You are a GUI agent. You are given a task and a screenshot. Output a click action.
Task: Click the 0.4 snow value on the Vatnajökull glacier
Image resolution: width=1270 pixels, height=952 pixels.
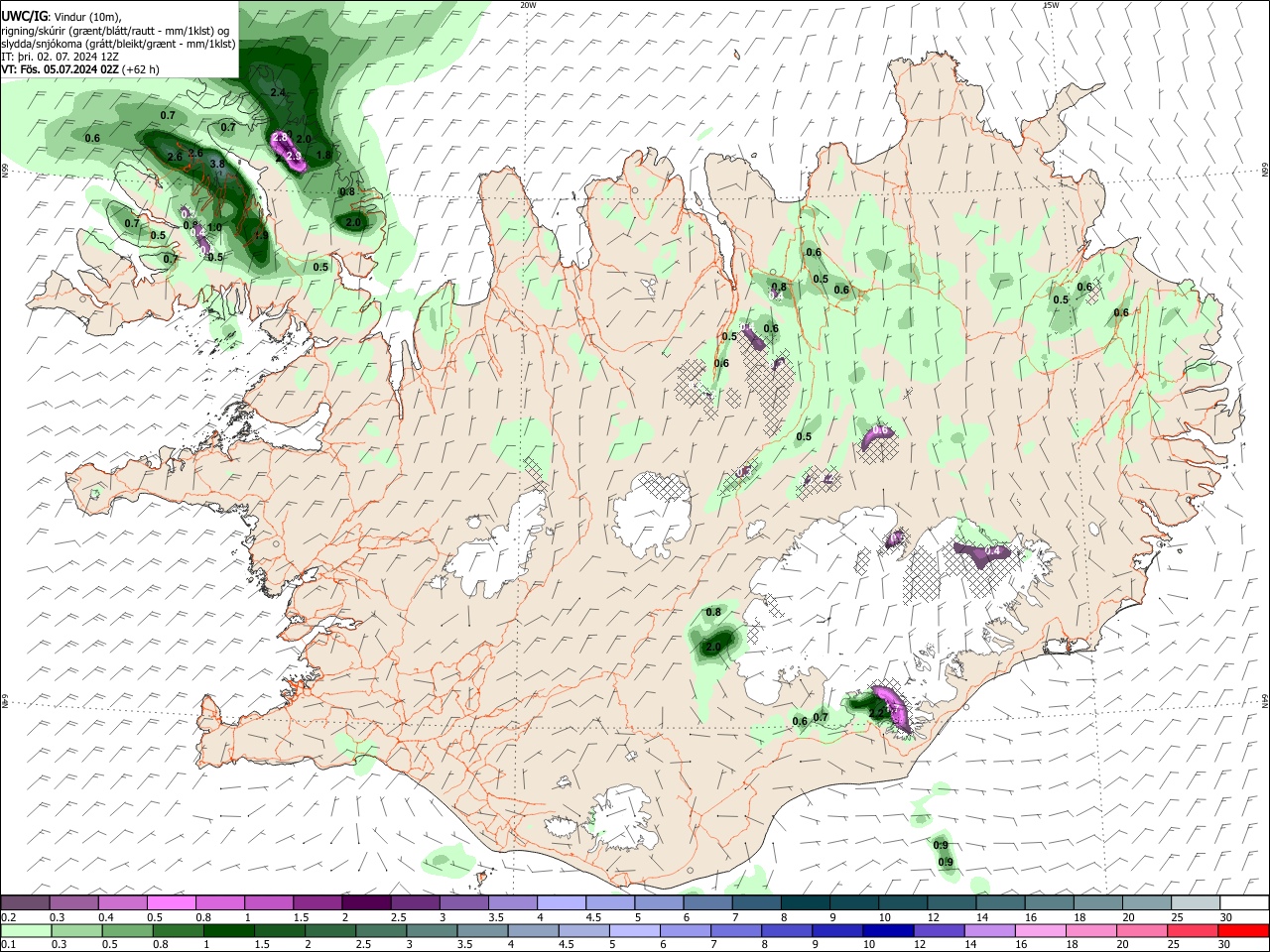[x=992, y=551]
